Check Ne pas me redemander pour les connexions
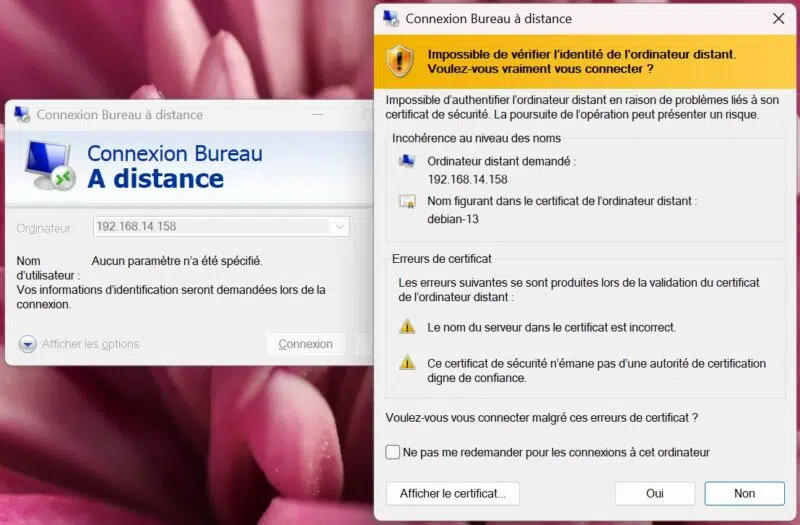 click(392, 452)
